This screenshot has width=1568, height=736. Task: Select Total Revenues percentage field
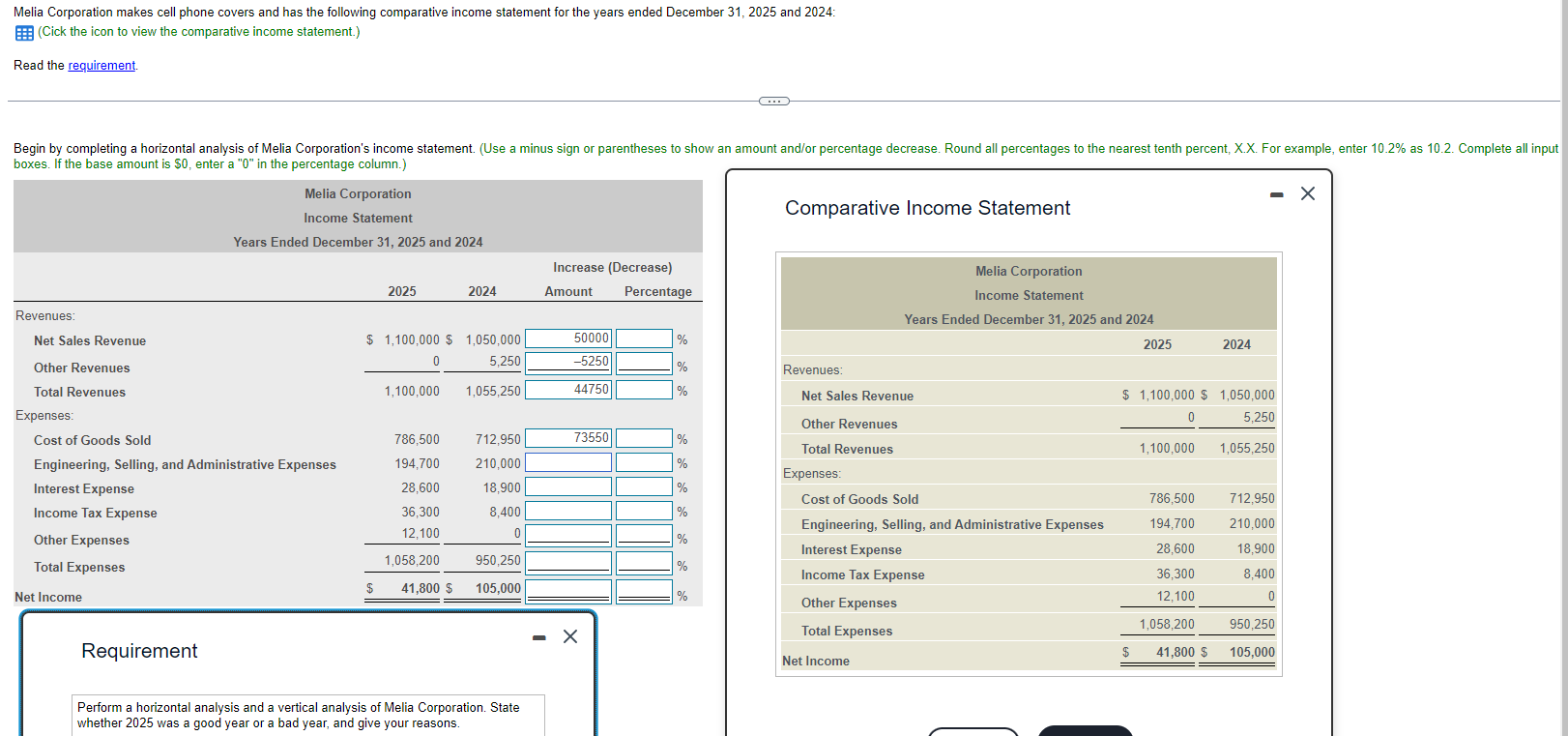[x=644, y=390]
